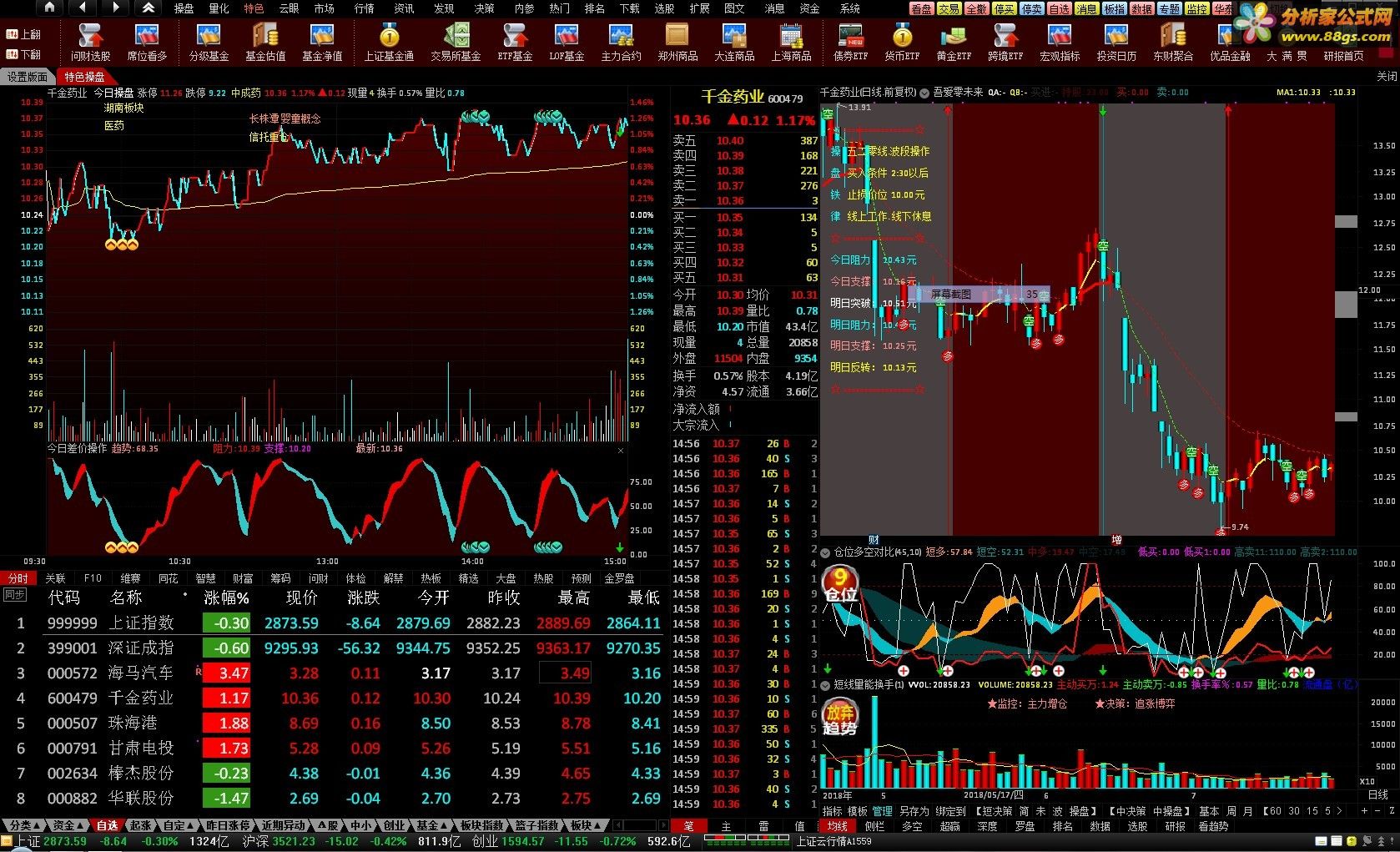Select the 海马汽车 row in watchlist

coord(334,673)
